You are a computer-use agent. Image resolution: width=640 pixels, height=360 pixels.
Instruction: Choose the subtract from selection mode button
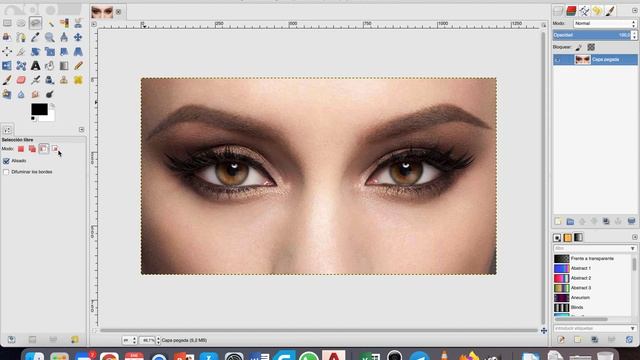coord(44,149)
